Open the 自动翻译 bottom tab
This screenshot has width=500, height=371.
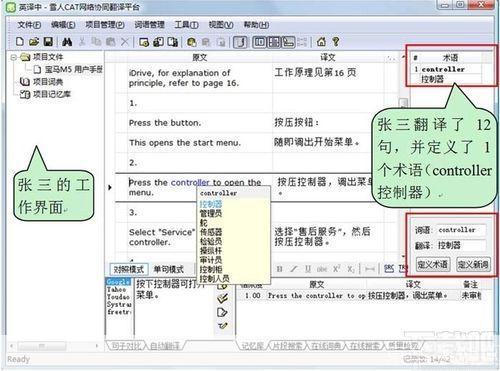coord(165,346)
